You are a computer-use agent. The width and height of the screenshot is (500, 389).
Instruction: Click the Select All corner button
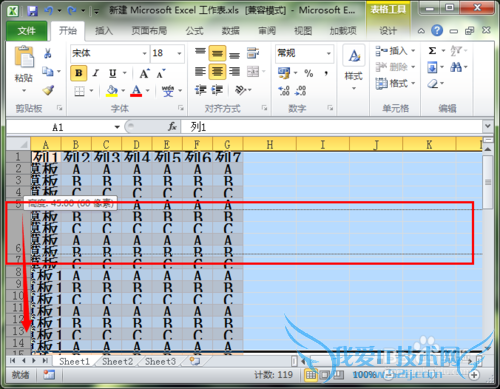click(x=18, y=144)
